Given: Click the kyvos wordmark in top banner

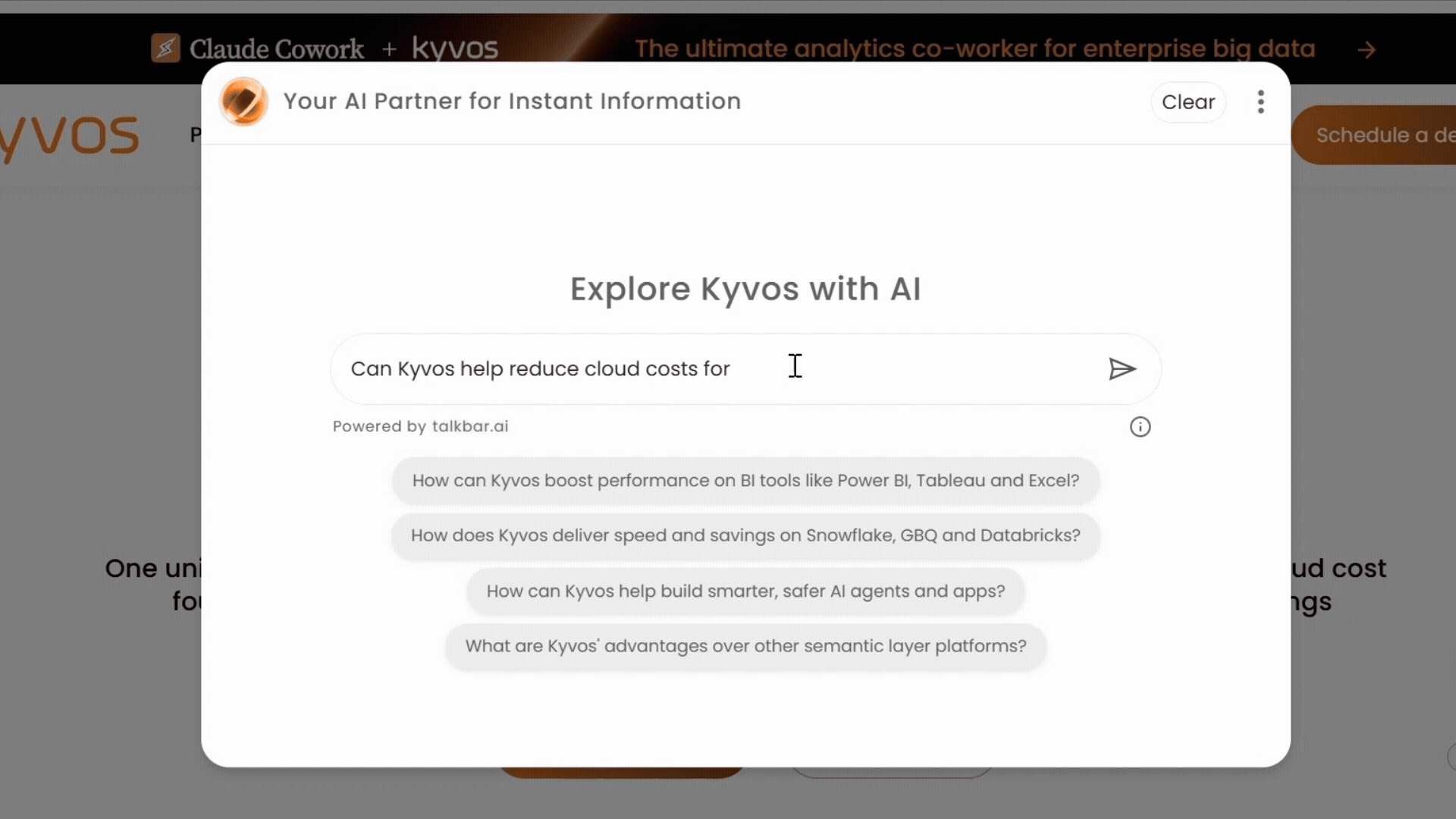Looking at the screenshot, I should click(x=455, y=49).
